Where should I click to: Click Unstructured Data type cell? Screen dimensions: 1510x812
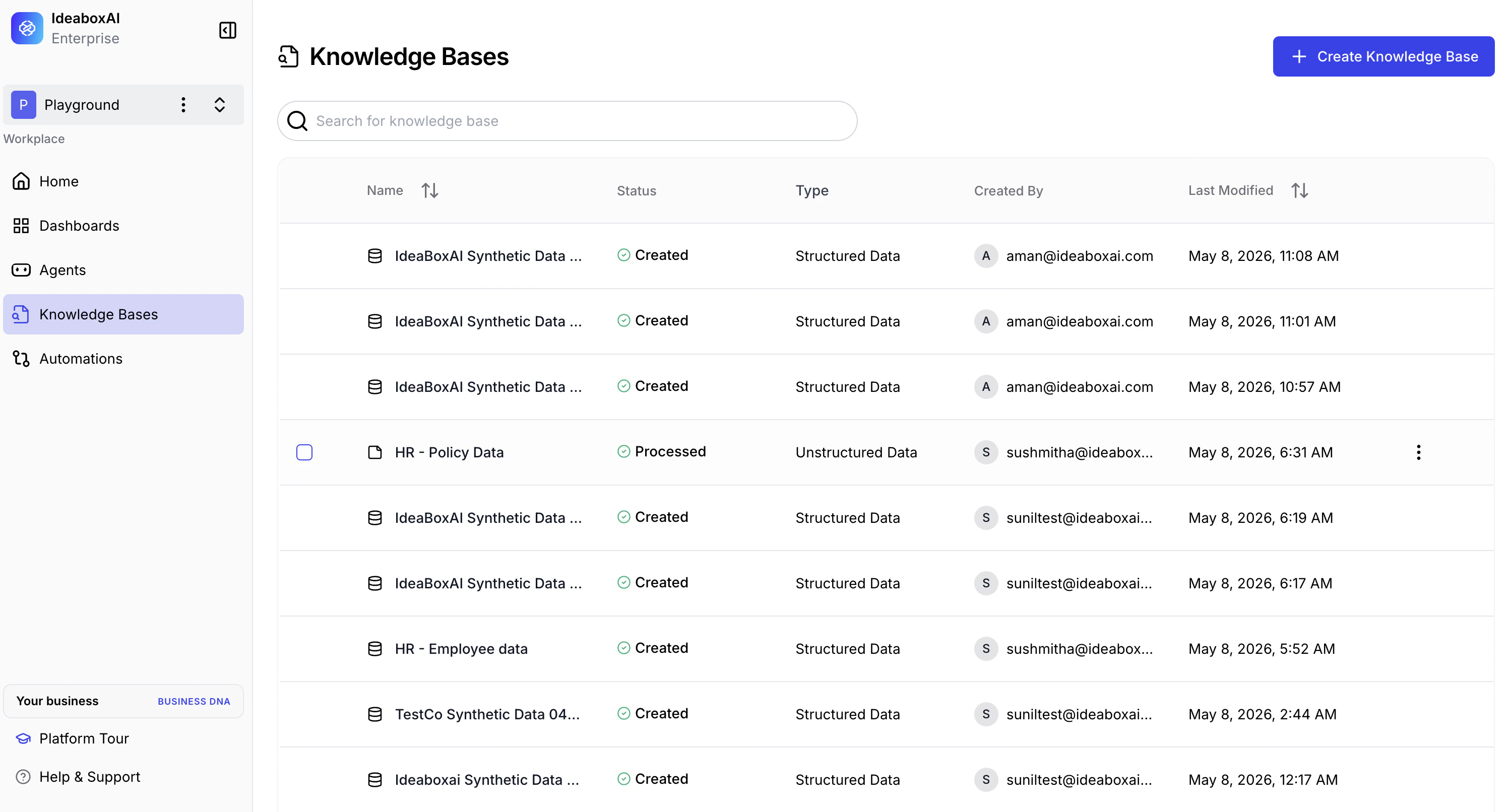pyautogui.click(x=856, y=452)
